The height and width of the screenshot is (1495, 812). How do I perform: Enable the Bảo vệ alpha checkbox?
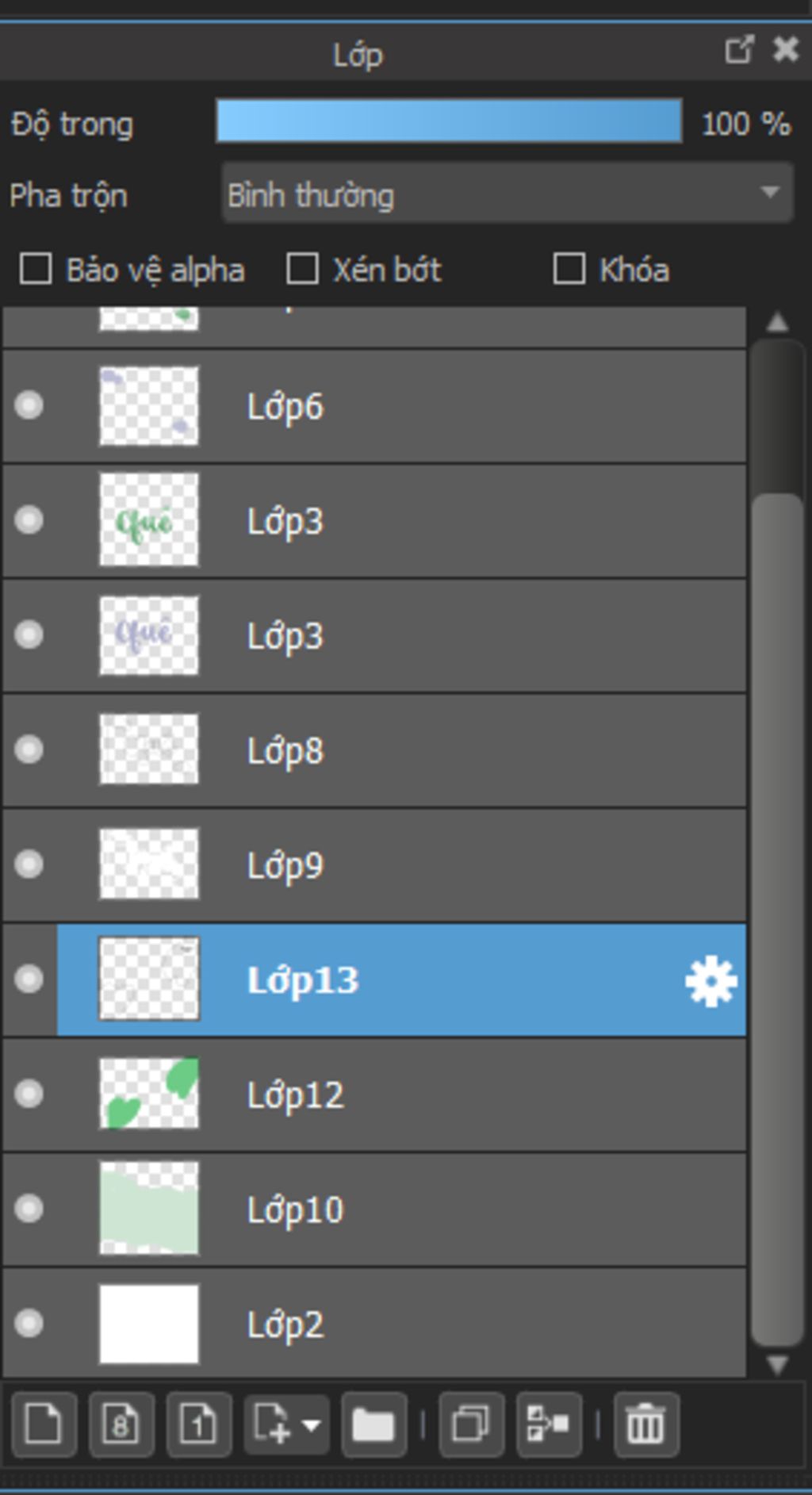point(36,269)
